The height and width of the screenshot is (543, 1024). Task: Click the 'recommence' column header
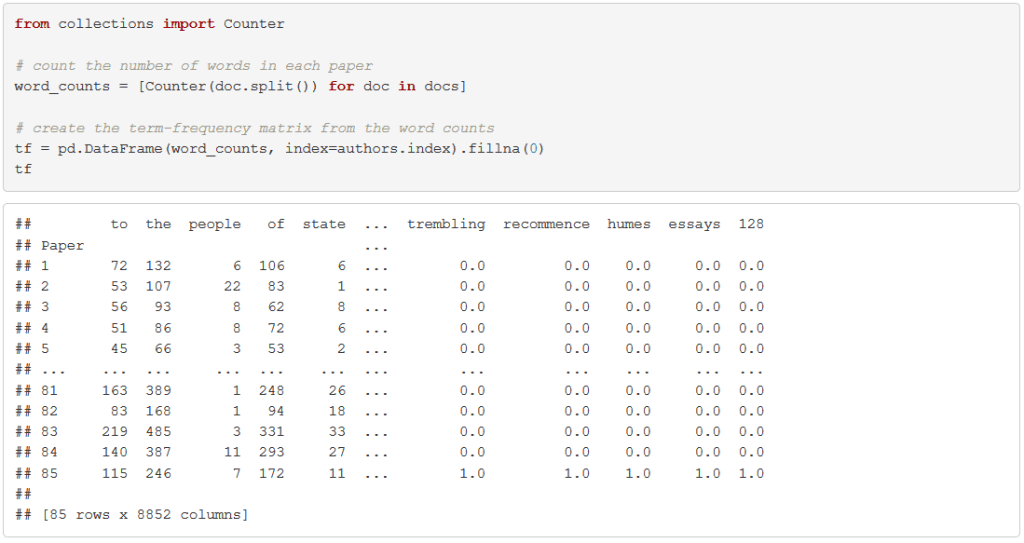546,224
